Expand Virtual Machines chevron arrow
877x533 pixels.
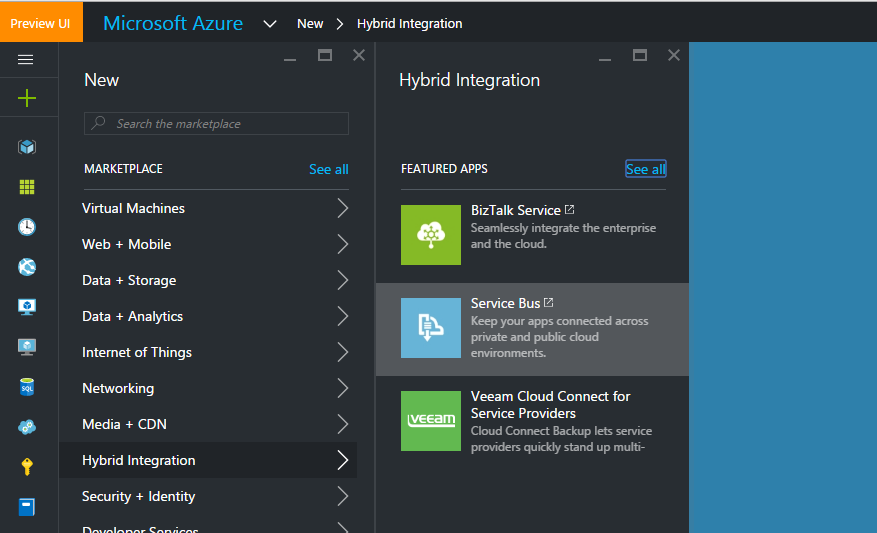point(343,208)
